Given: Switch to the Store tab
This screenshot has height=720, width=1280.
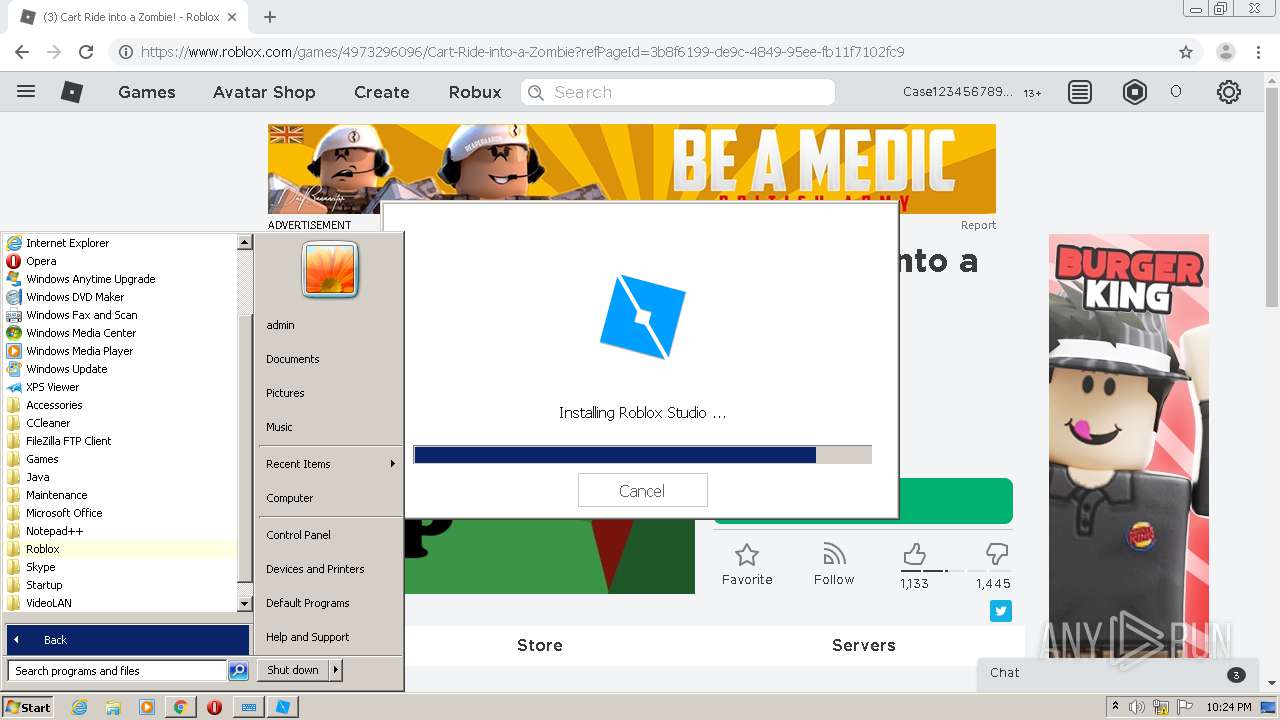Looking at the screenshot, I should (540, 645).
